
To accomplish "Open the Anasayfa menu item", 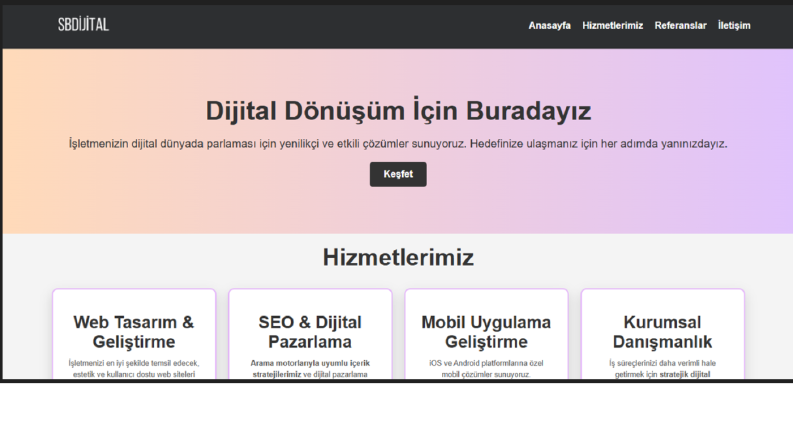I will point(549,25).
